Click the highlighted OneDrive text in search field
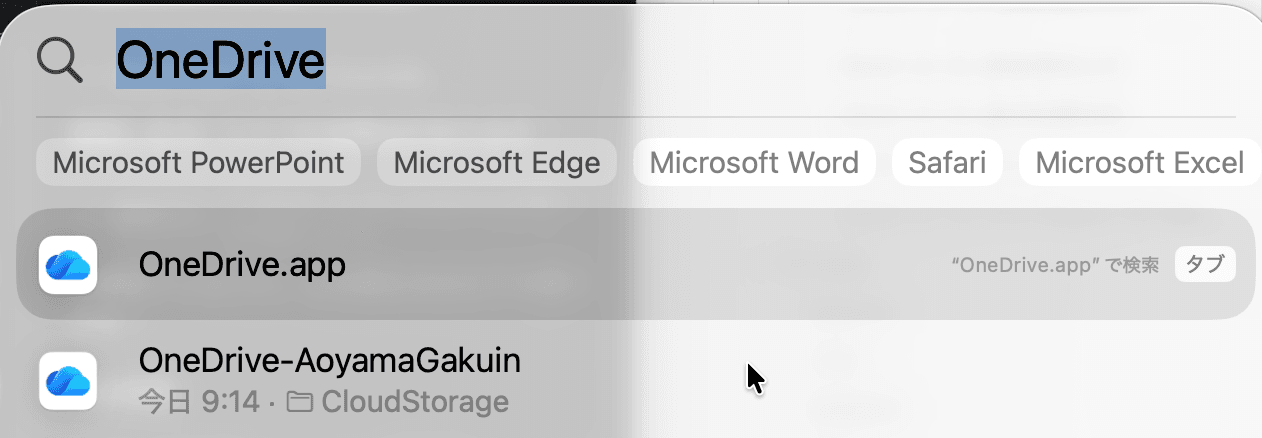The image size is (1262, 438). tap(221, 60)
